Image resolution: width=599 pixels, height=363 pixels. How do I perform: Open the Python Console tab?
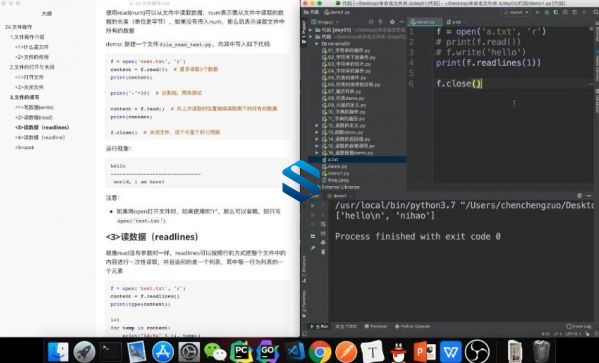pos(412,326)
